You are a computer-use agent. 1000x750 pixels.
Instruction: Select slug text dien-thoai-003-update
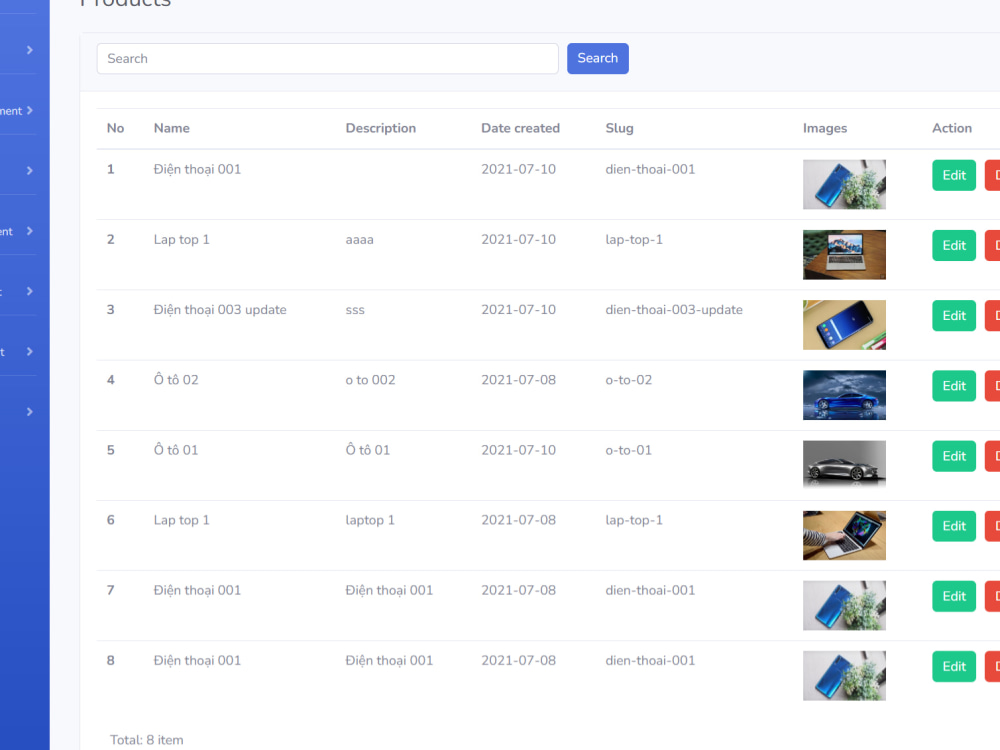coord(674,310)
